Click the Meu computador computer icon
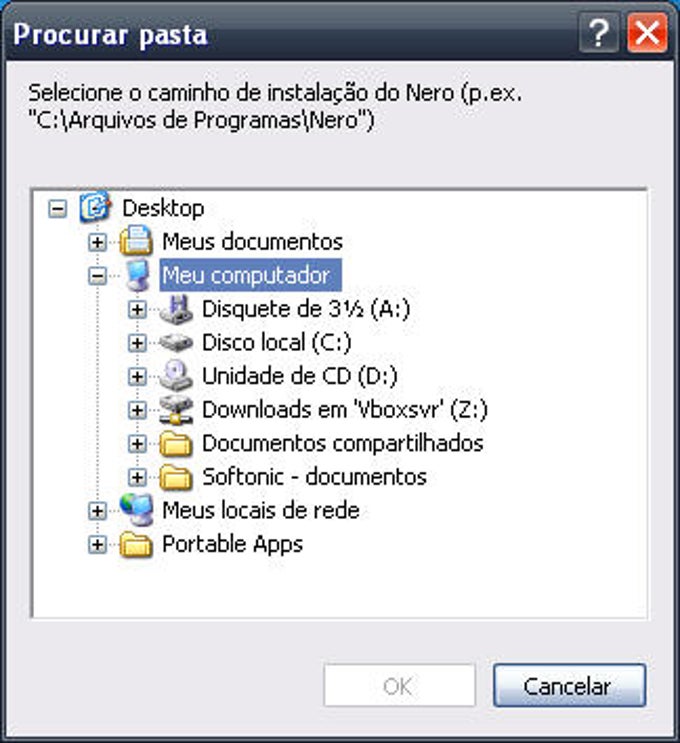The height and width of the screenshot is (743, 680). pos(137,275)
